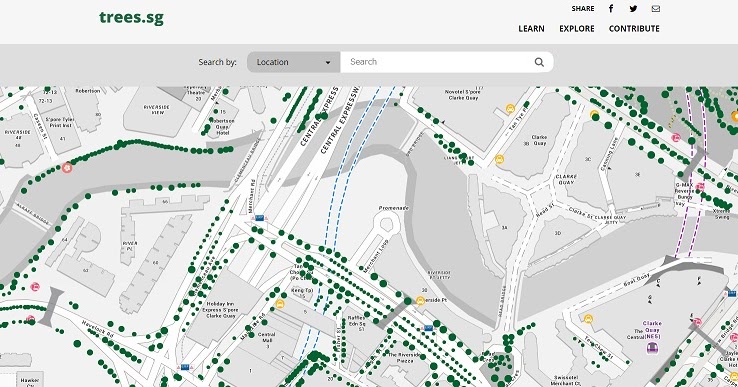Click the Clarke Quay MRT station icon
738x387 pixels.
[x=652, y=347]
